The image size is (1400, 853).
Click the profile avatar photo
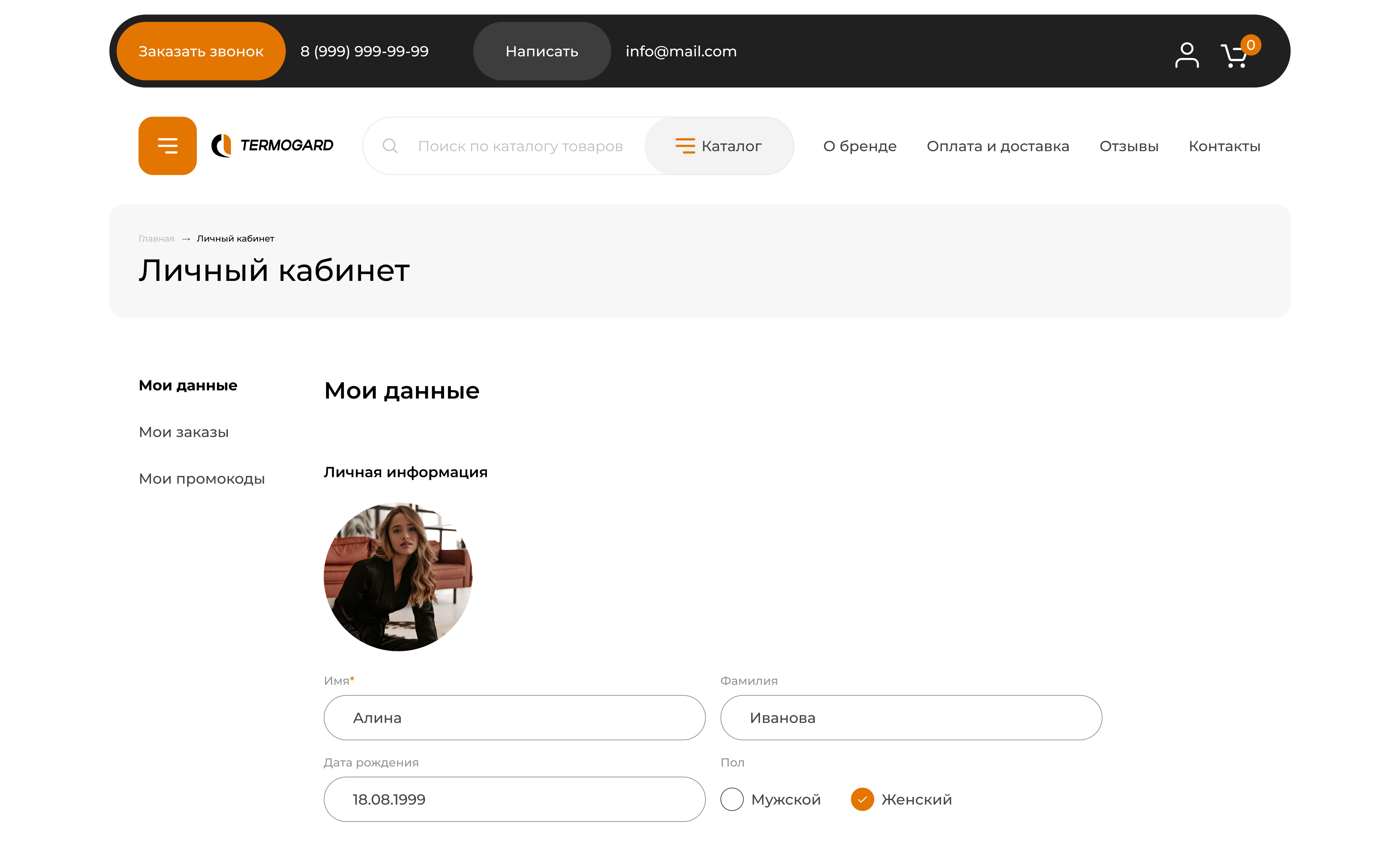(398, 576)
